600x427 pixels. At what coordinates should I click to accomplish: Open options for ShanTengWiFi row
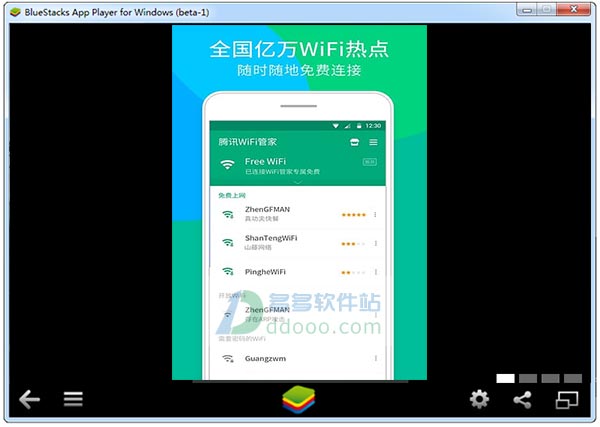(376, 243)
